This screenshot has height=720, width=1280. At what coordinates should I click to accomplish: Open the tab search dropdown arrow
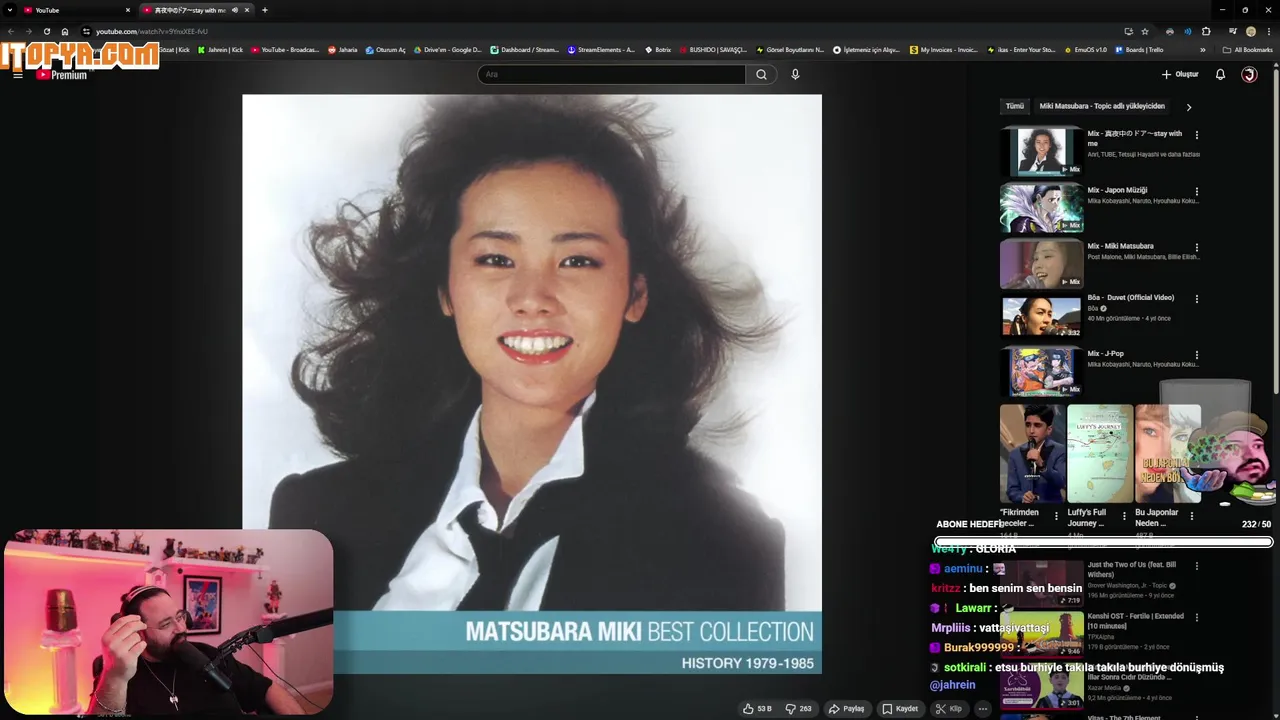click(x=8, y=10)
